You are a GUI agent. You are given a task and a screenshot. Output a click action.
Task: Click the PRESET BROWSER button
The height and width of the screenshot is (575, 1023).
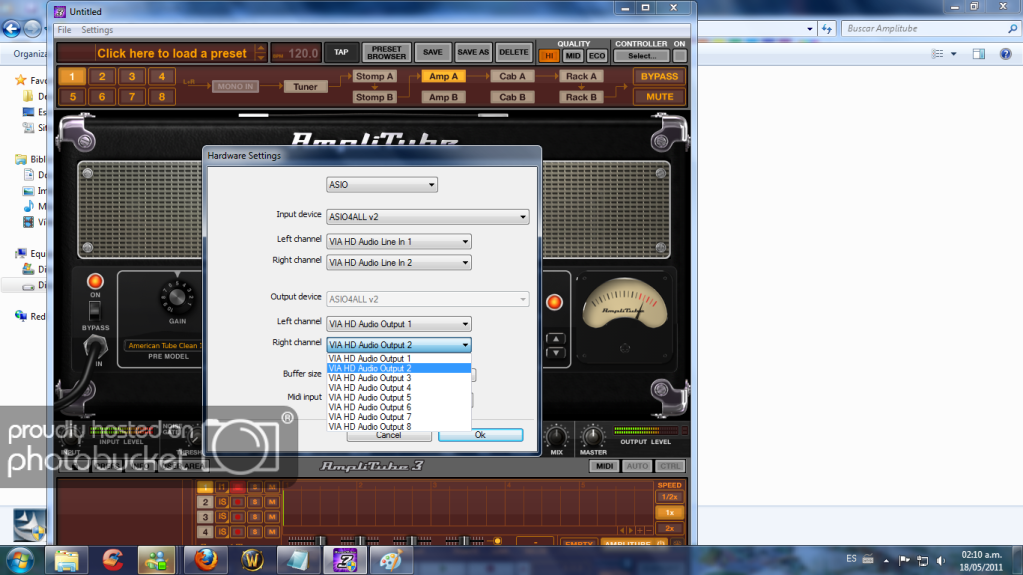click(386, 52)
